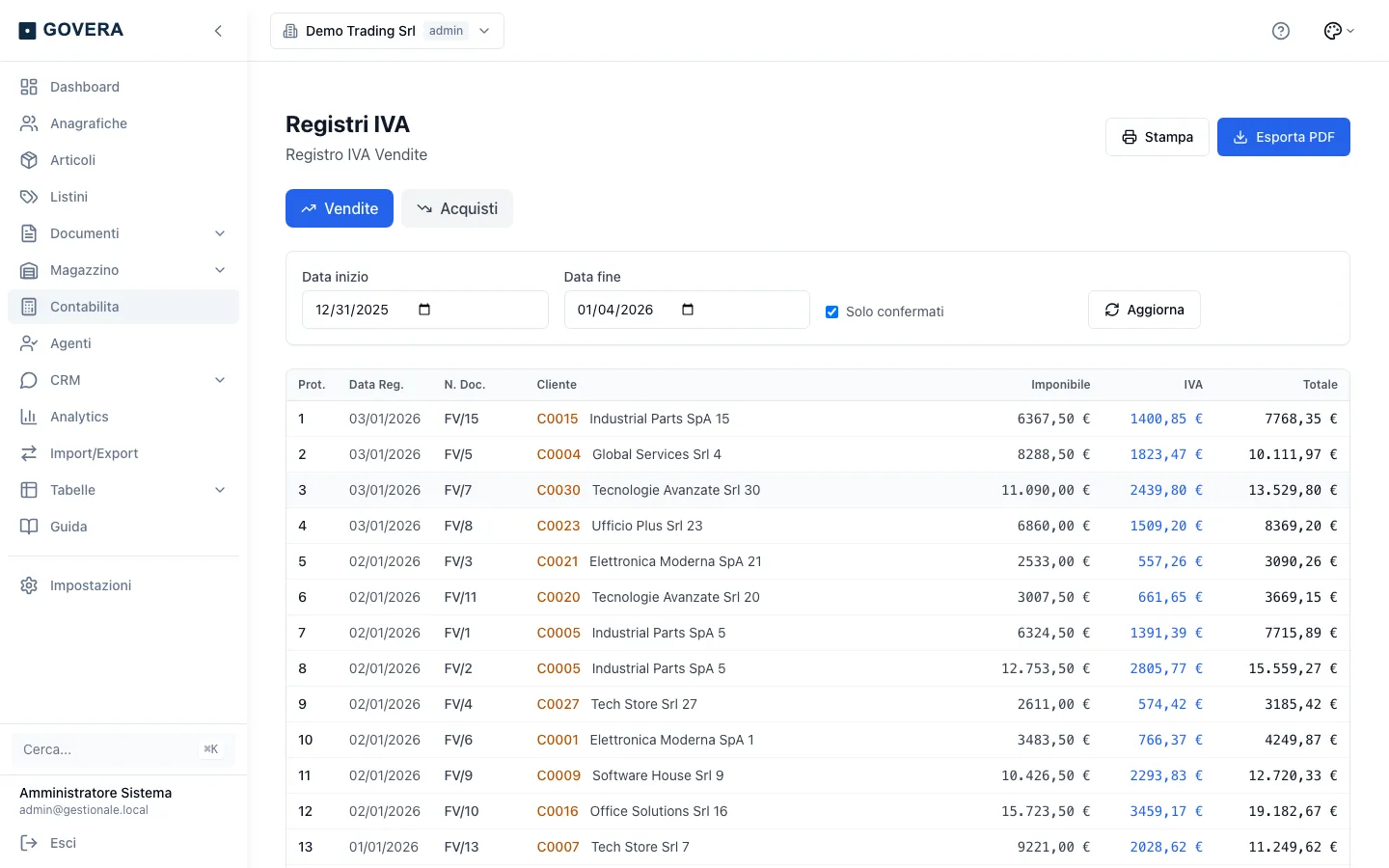Open the Demo Trading Srl company dropdown
1389x868 pixels.
click(x=387, y=31)
